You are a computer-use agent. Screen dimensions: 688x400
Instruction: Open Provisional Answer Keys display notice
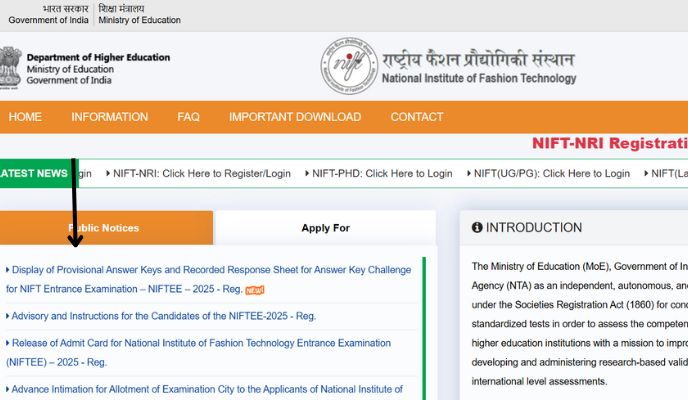pyautogui.click(x=208, y=270)
